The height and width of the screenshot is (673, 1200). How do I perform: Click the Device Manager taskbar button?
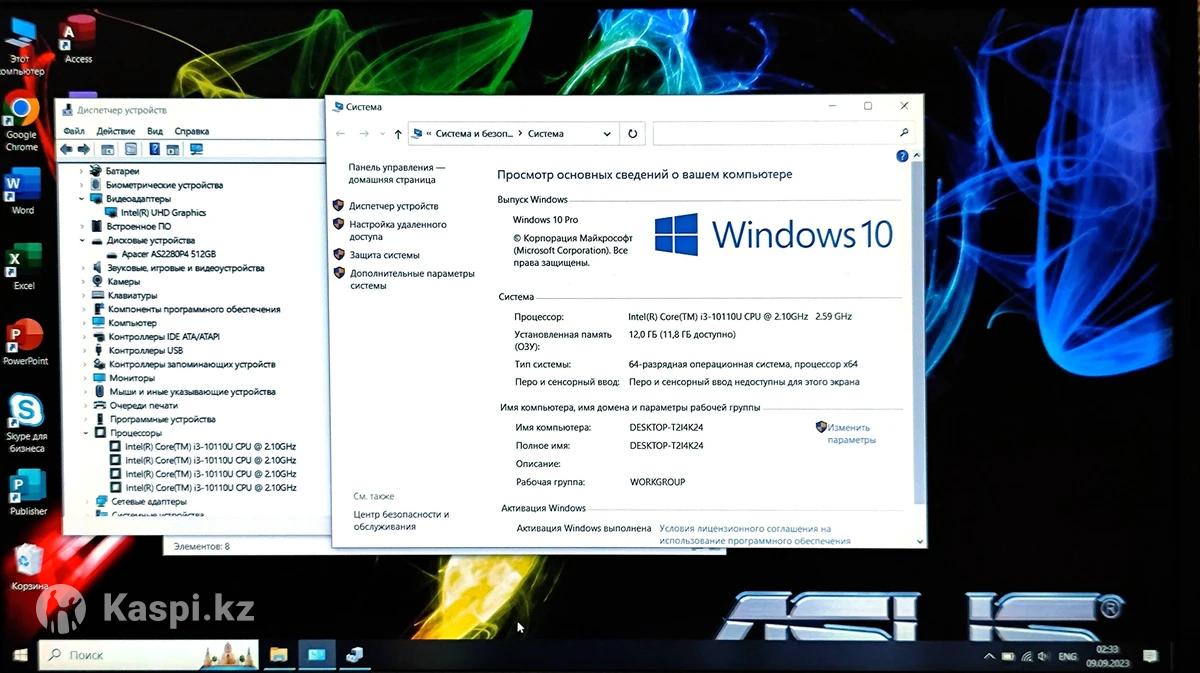pos(354,655)
